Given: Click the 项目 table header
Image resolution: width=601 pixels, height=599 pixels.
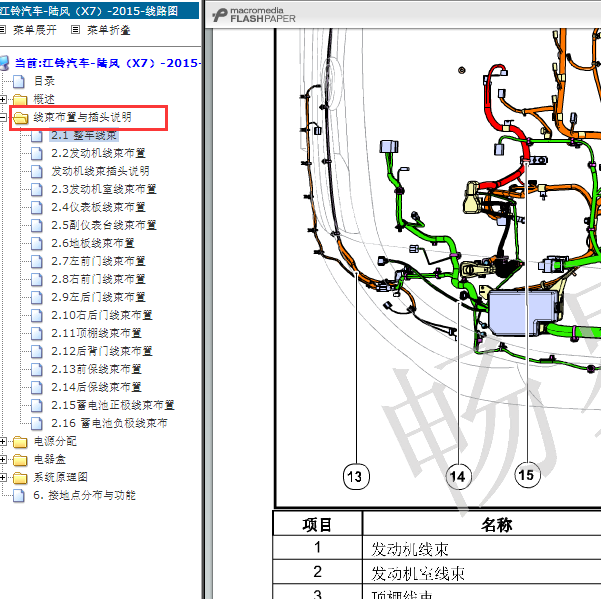Looking at the screenshot, I should 317,525.
